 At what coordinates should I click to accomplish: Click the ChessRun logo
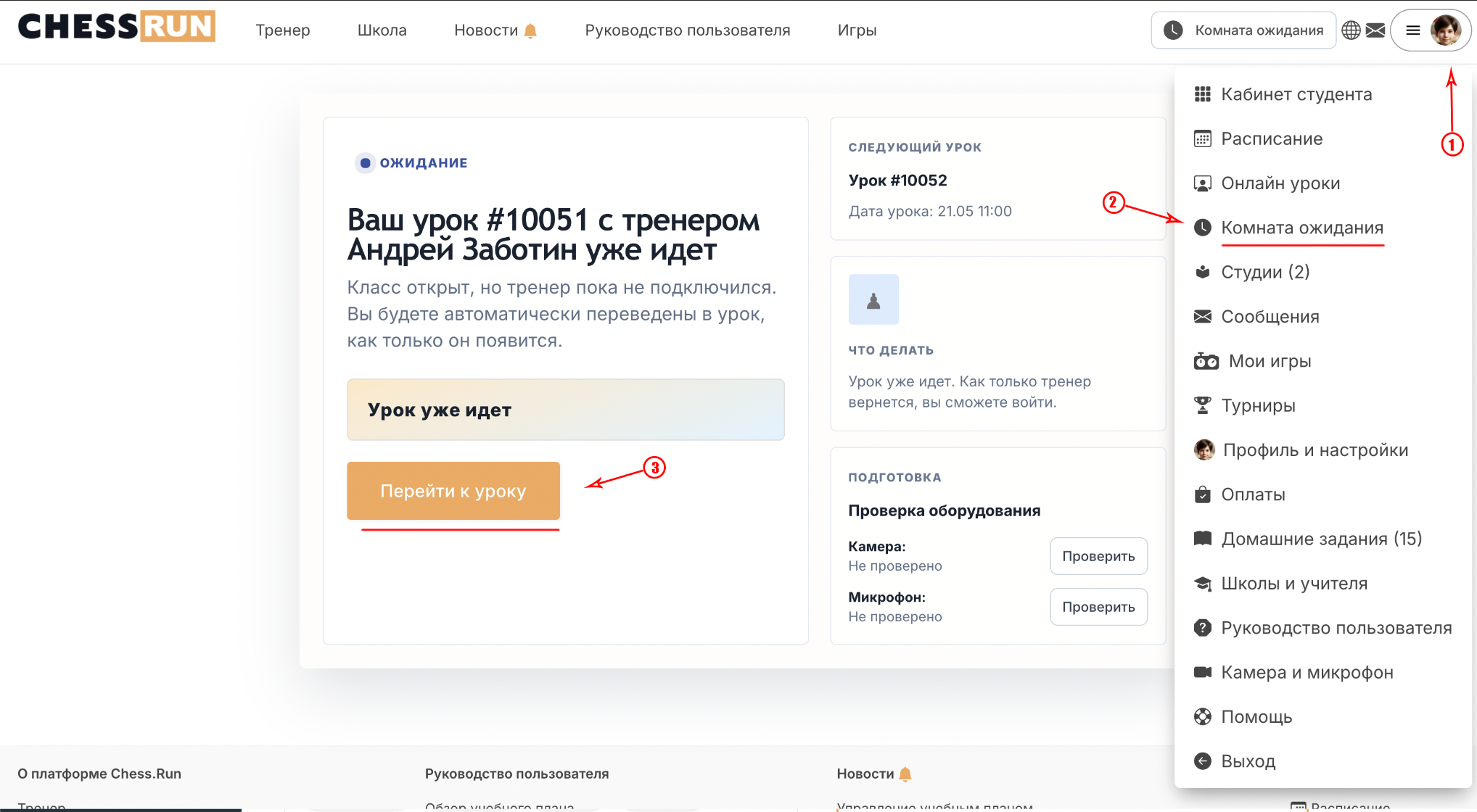click(x=117, y=27)
